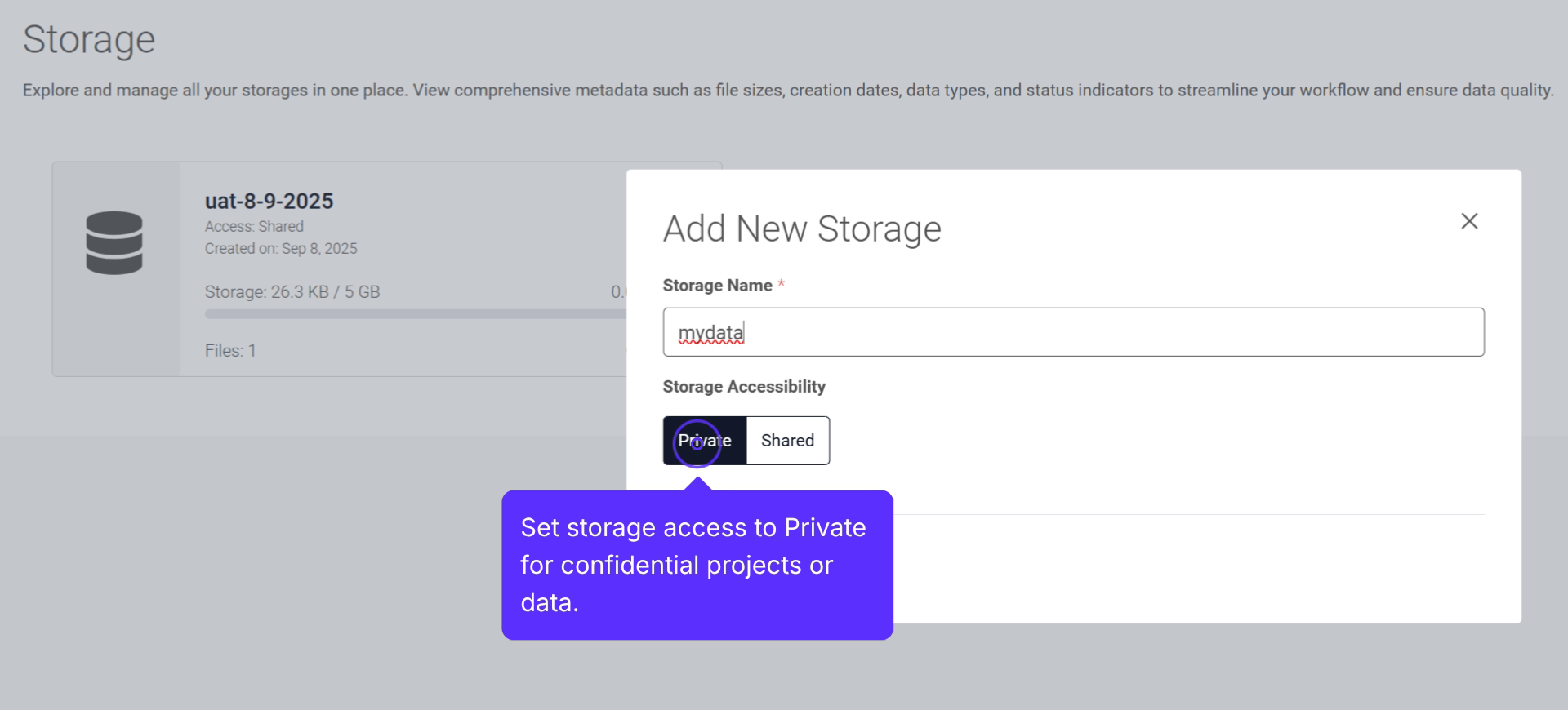Open the uat-8-9-2025 storage title
This screenshot has width=1568, height=710.
269,201
